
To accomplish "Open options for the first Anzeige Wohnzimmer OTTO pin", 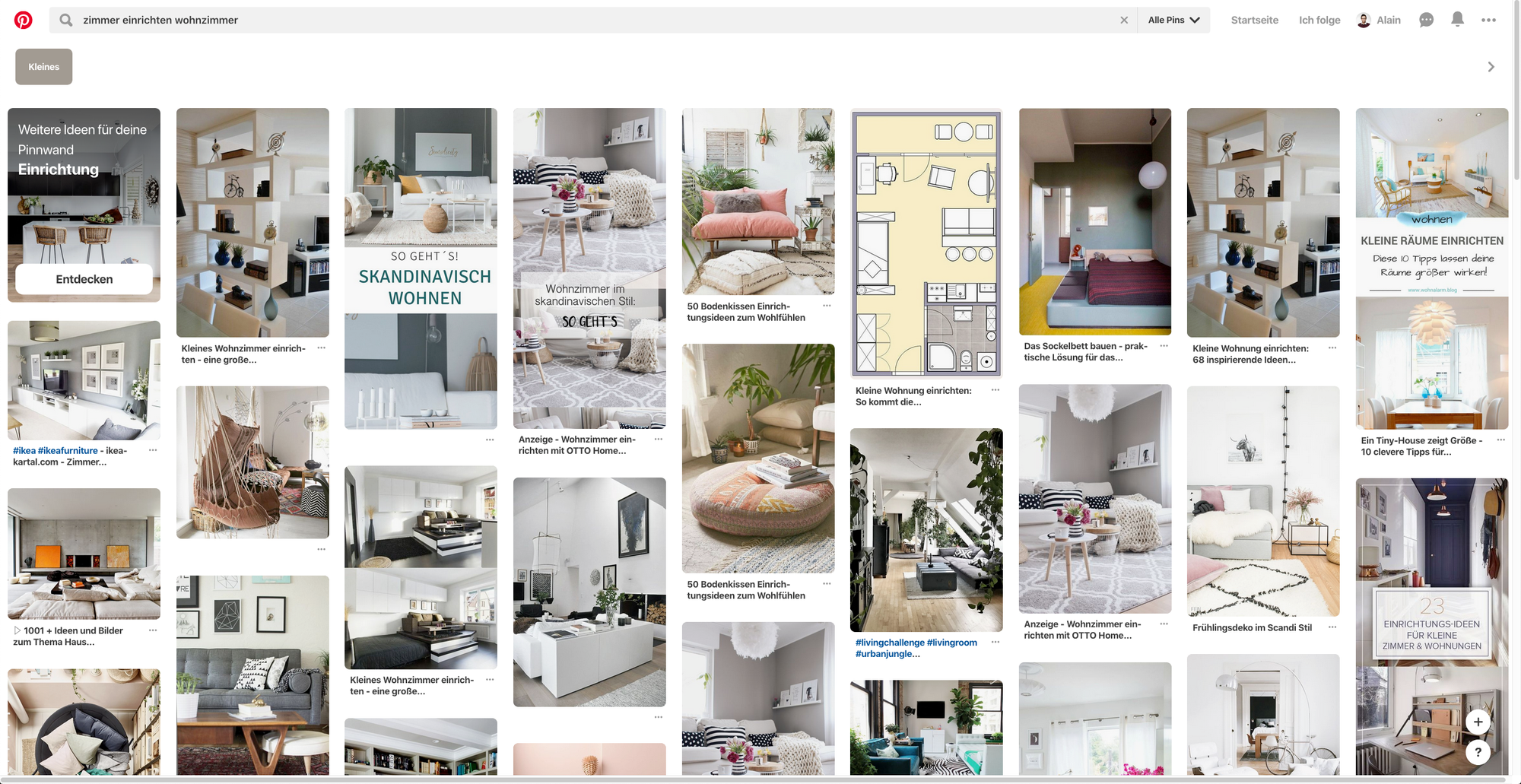I will (659, 439).
